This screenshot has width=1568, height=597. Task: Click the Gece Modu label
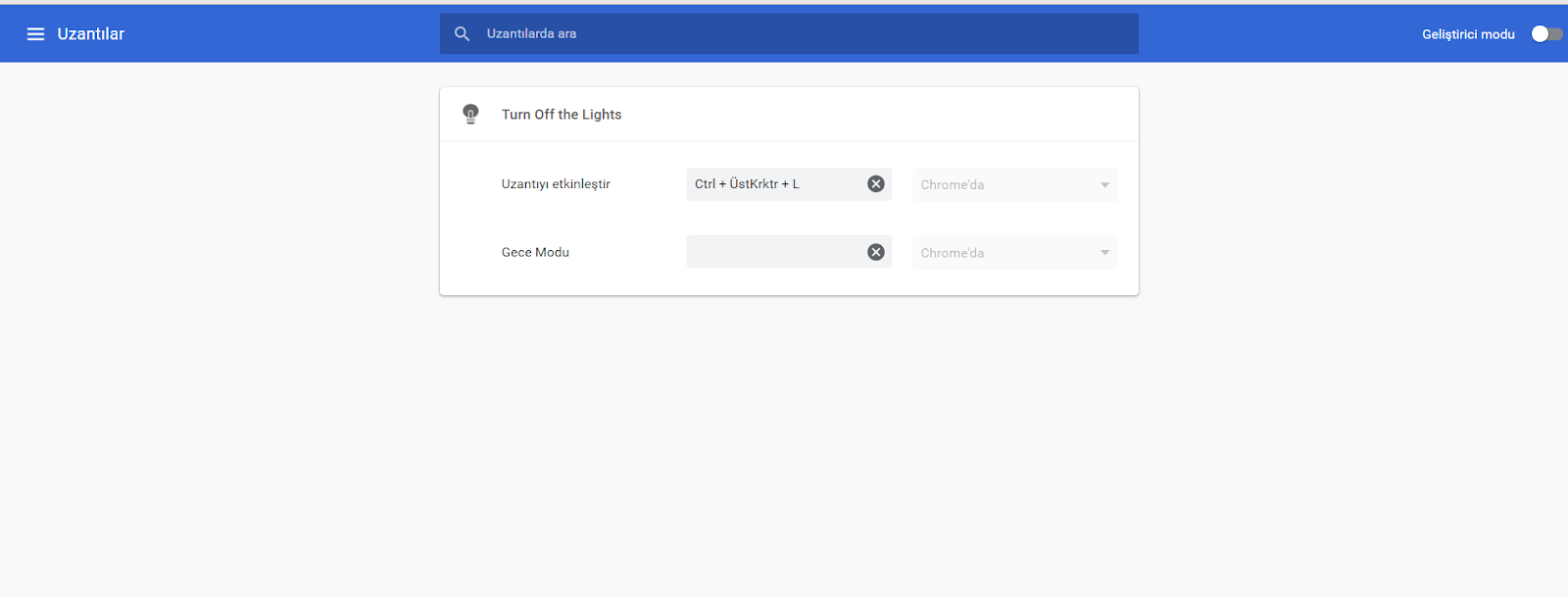click(535, 252)
